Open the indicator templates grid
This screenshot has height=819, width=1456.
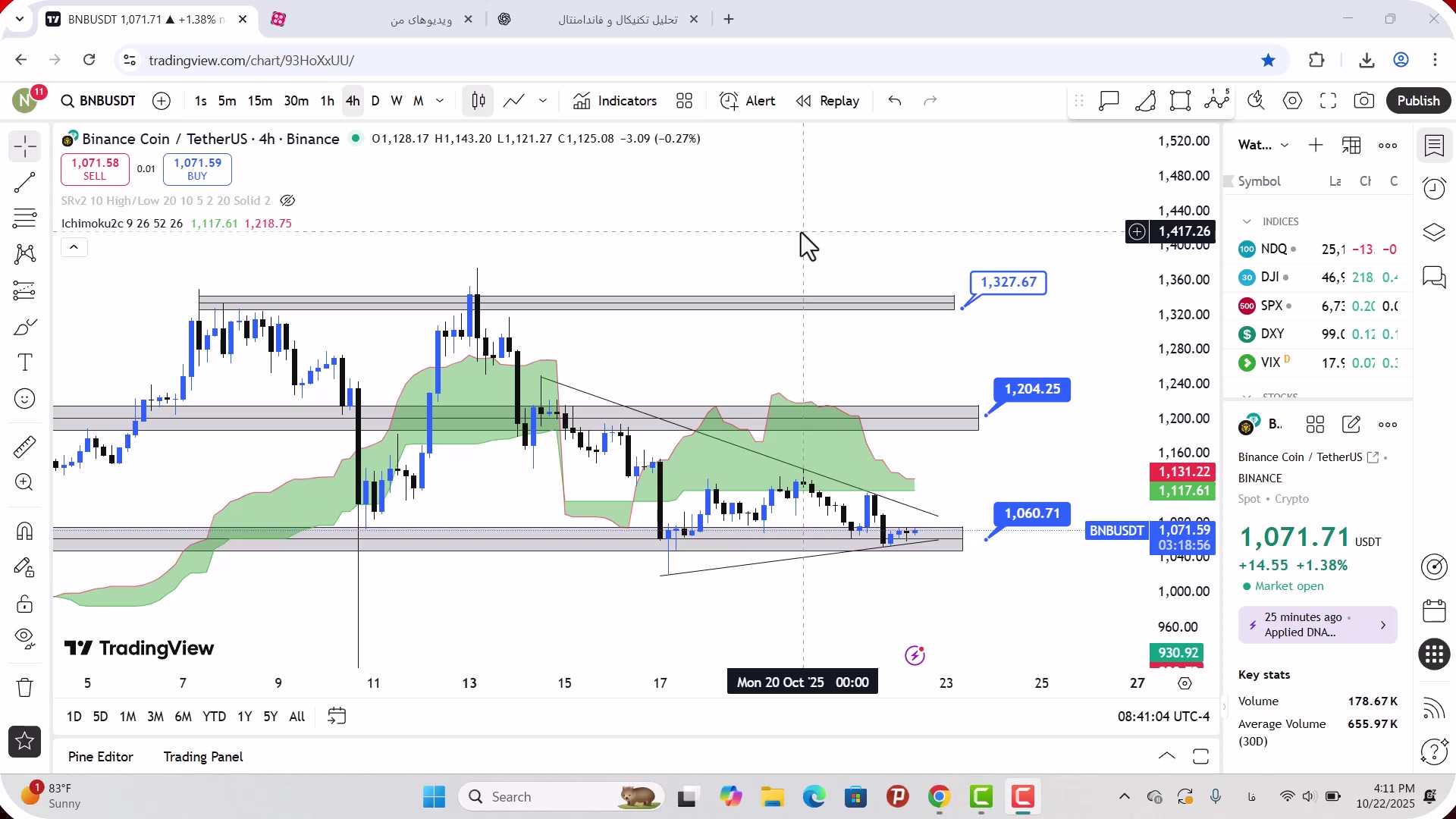(x=684, y=101)
